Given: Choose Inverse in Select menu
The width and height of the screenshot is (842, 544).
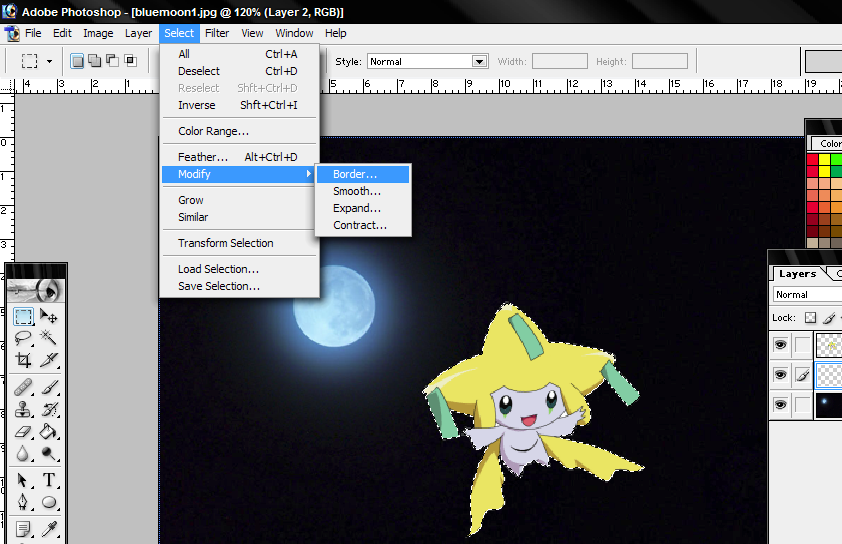Looking at the screenshot, I should coord(238,105).
